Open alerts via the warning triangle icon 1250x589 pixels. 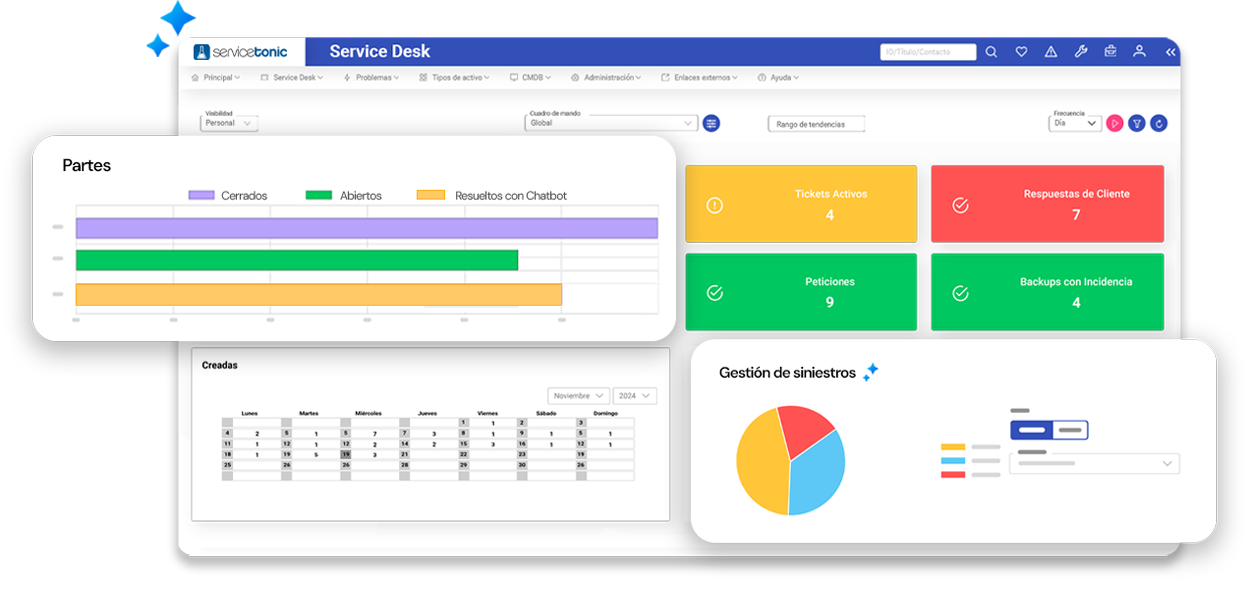(x=1050, y=51)
